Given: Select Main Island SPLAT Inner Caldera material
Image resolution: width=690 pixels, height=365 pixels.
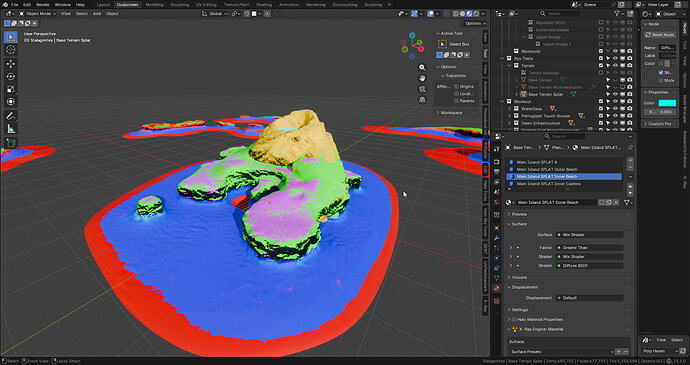Looking at the screenshot, I should coord(565,184).
